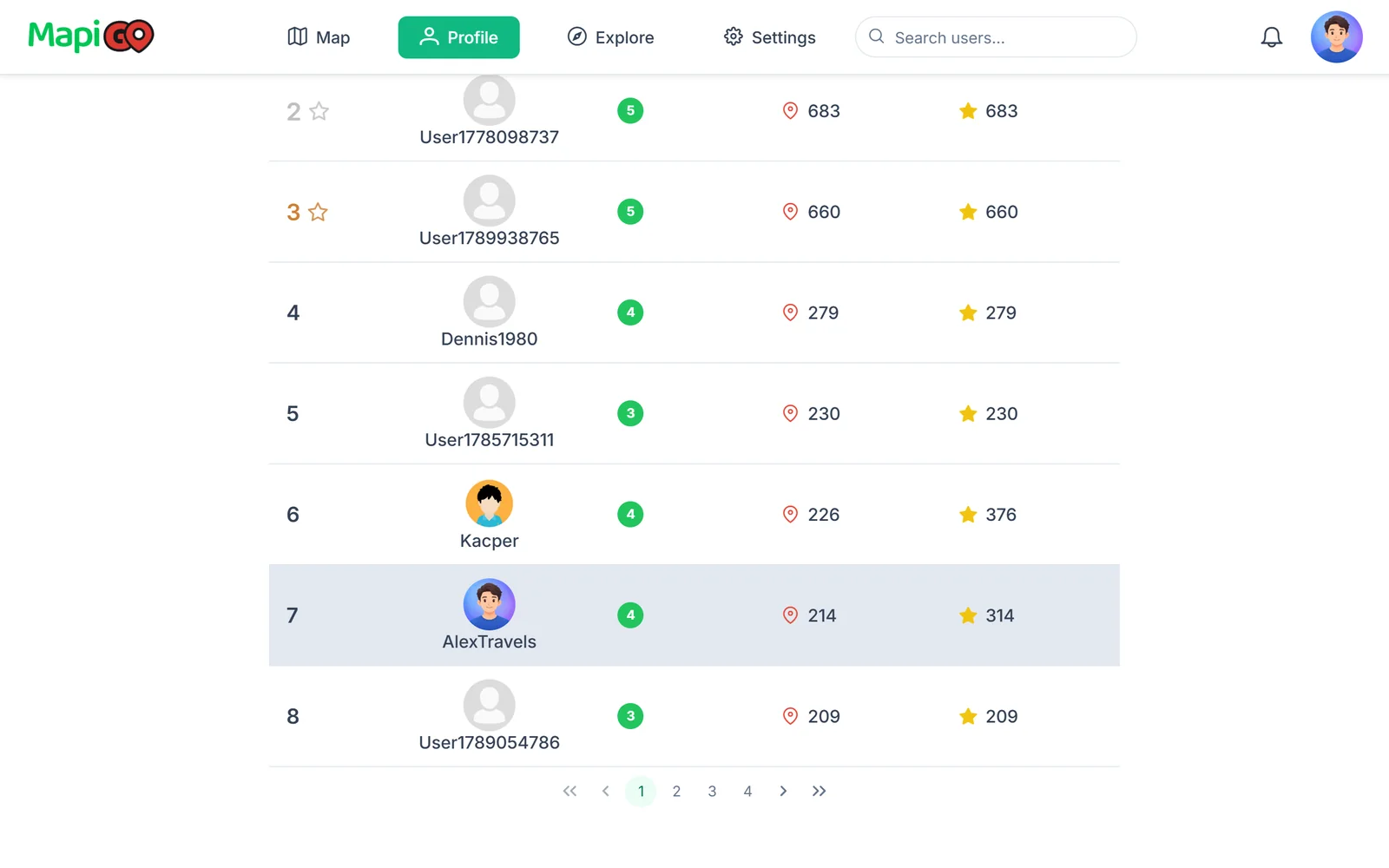Click location pin icon beside 226

click(x=790, y=515)
